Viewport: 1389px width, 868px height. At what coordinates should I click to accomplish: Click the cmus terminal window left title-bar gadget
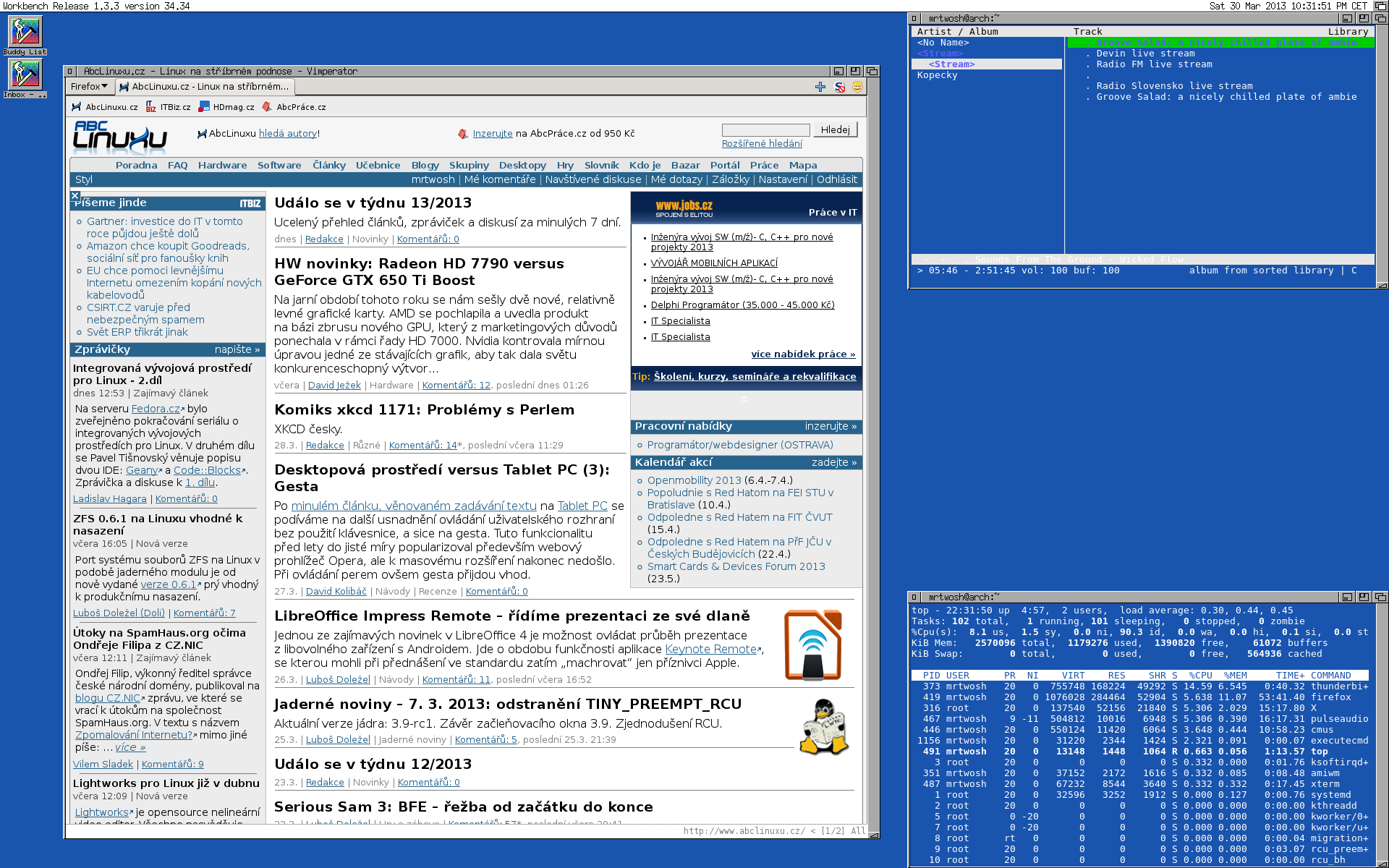click(x=914, y=18)
